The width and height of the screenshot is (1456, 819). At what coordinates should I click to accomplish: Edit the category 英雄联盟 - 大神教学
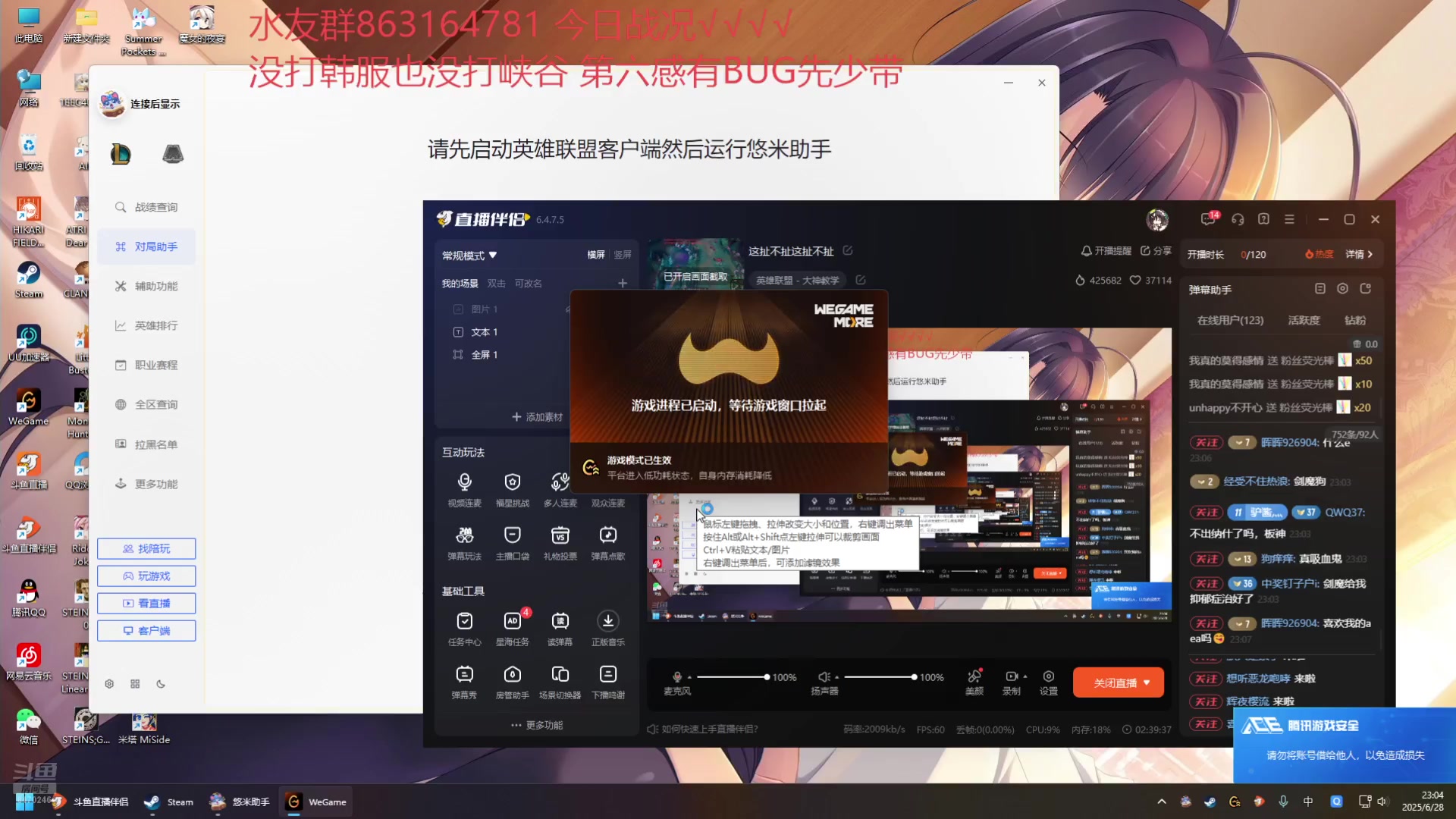coord(861,280)
